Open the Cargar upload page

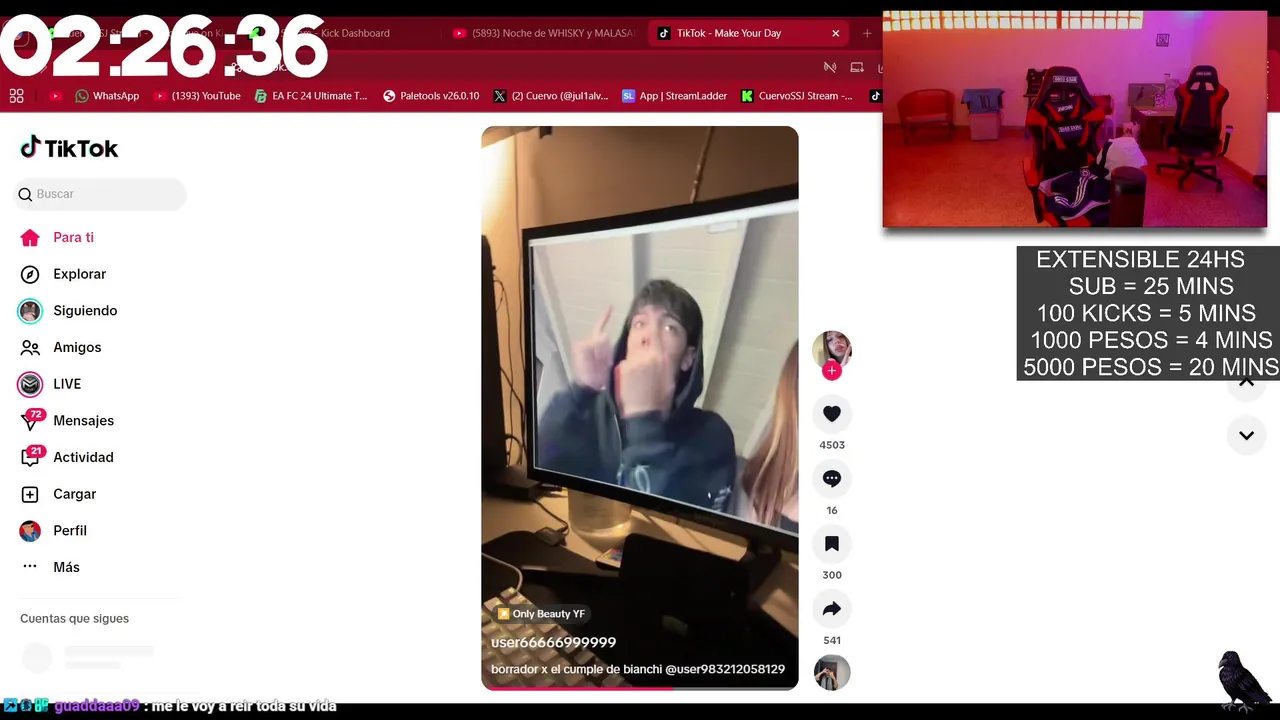coord(58,494)
